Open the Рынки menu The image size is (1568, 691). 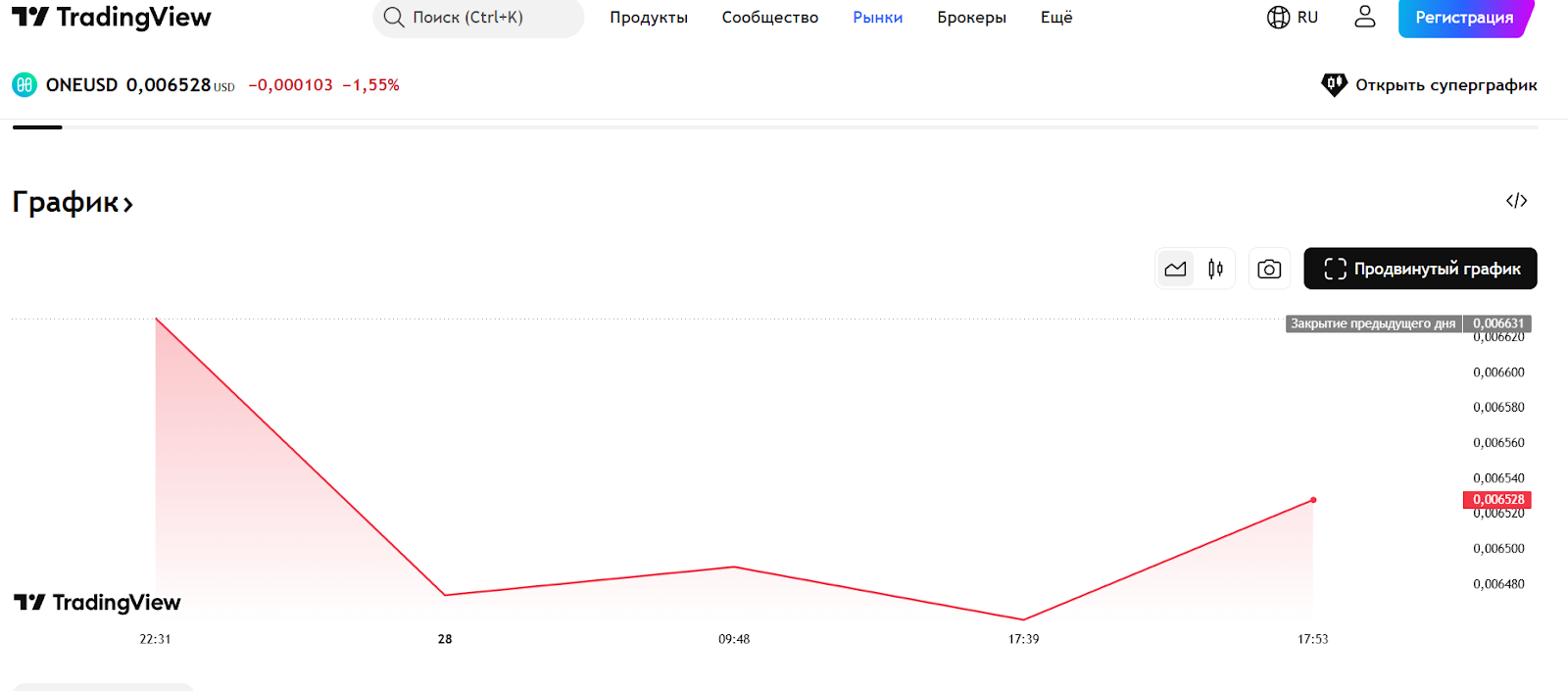[x=877, y=18]
